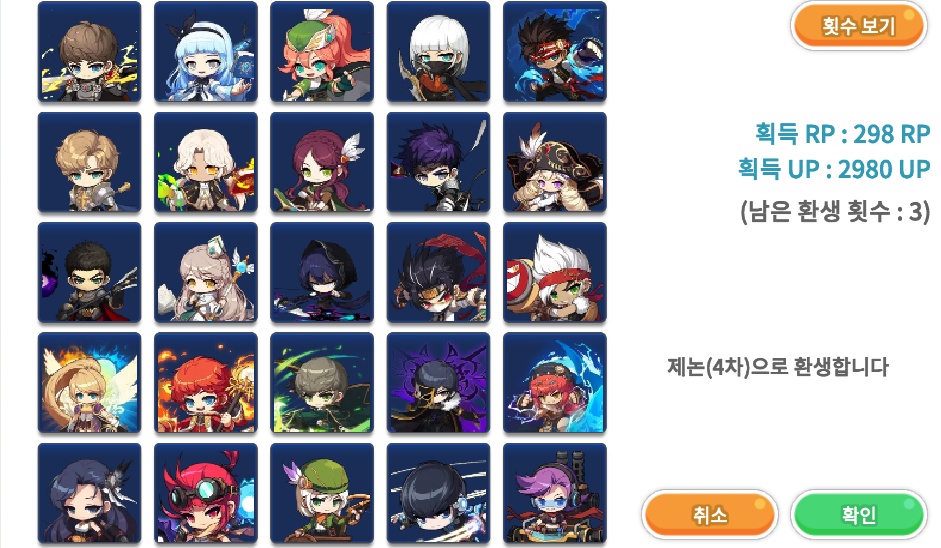941x548 pixels.
Task: Select the purple-haired archer with feather
Action: [438, 162]
